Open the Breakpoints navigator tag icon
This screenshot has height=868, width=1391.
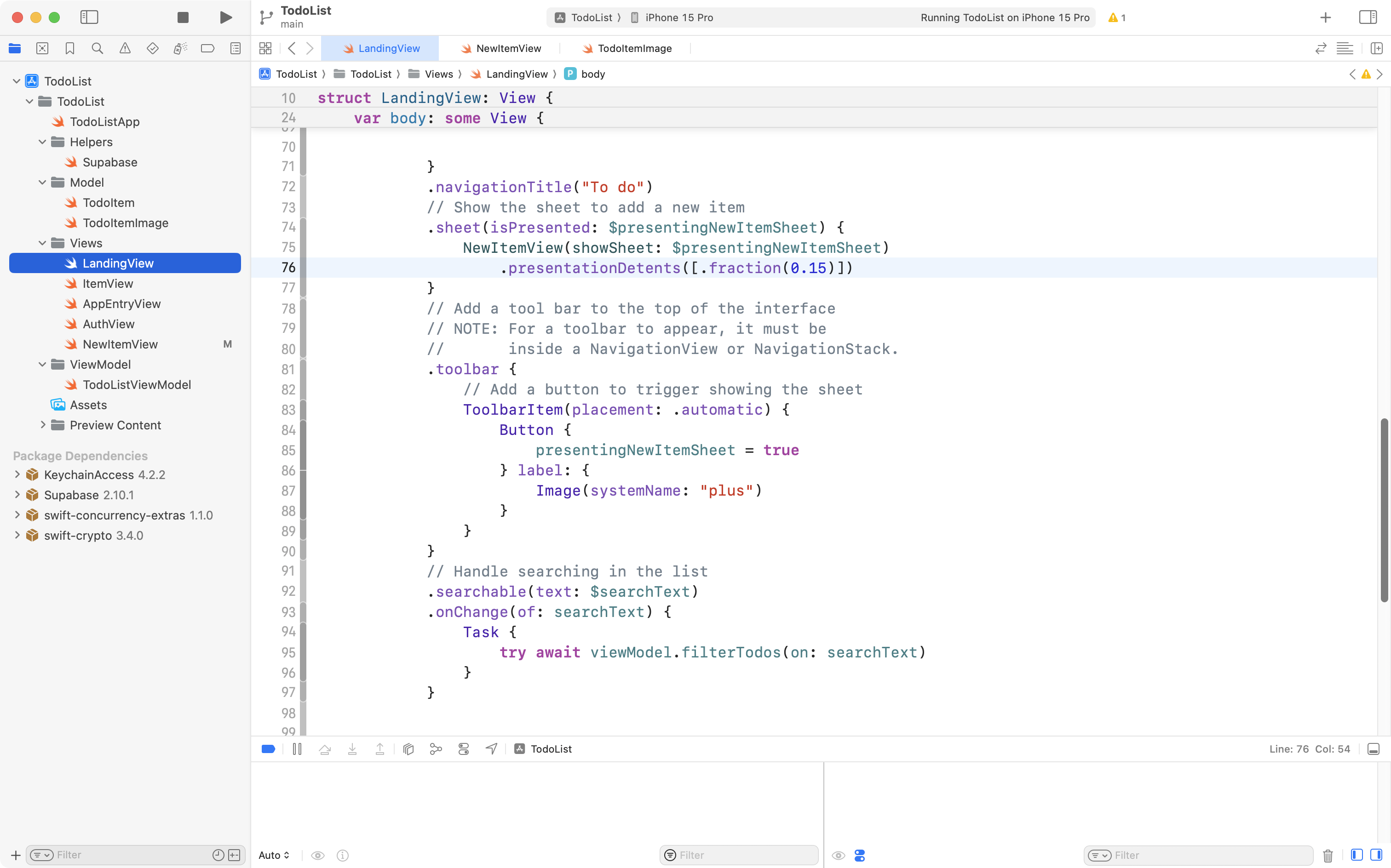click(x=208, y=48)
